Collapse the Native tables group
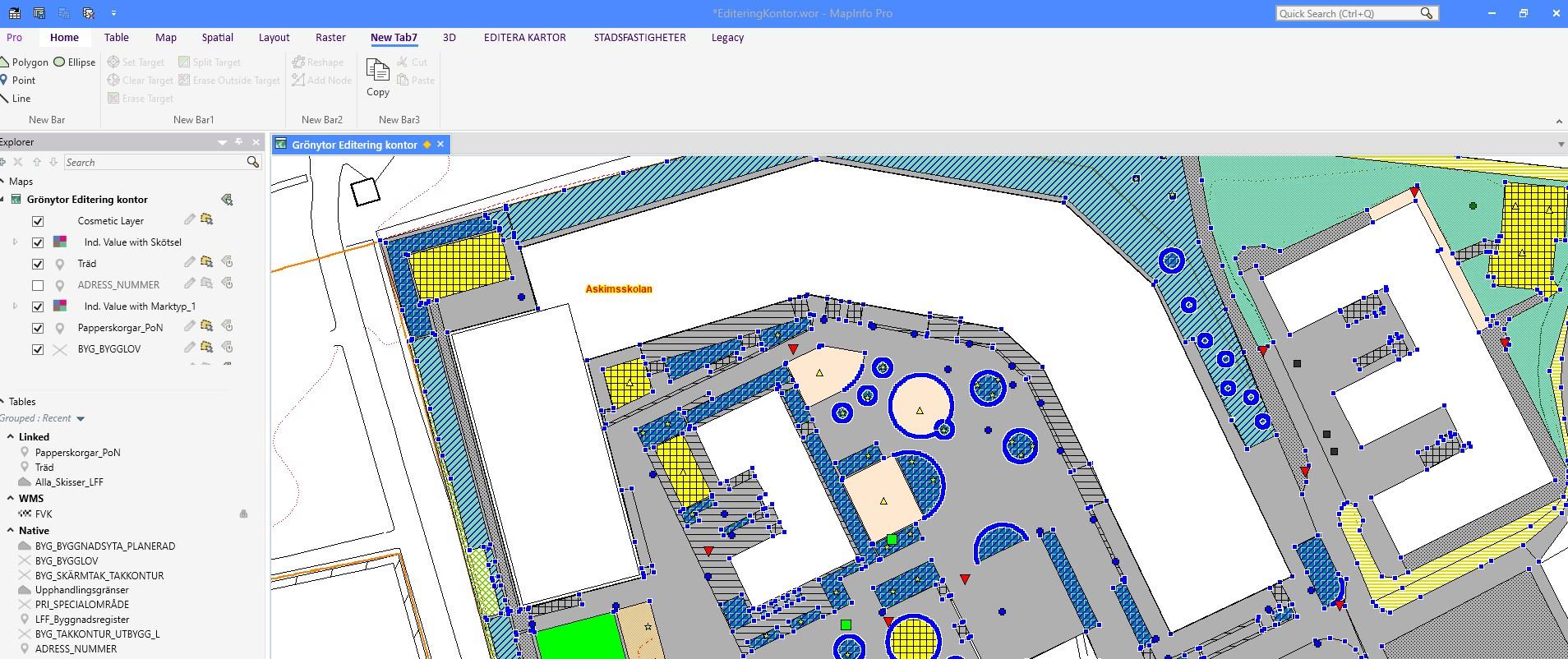 click(x=11, y=531)
